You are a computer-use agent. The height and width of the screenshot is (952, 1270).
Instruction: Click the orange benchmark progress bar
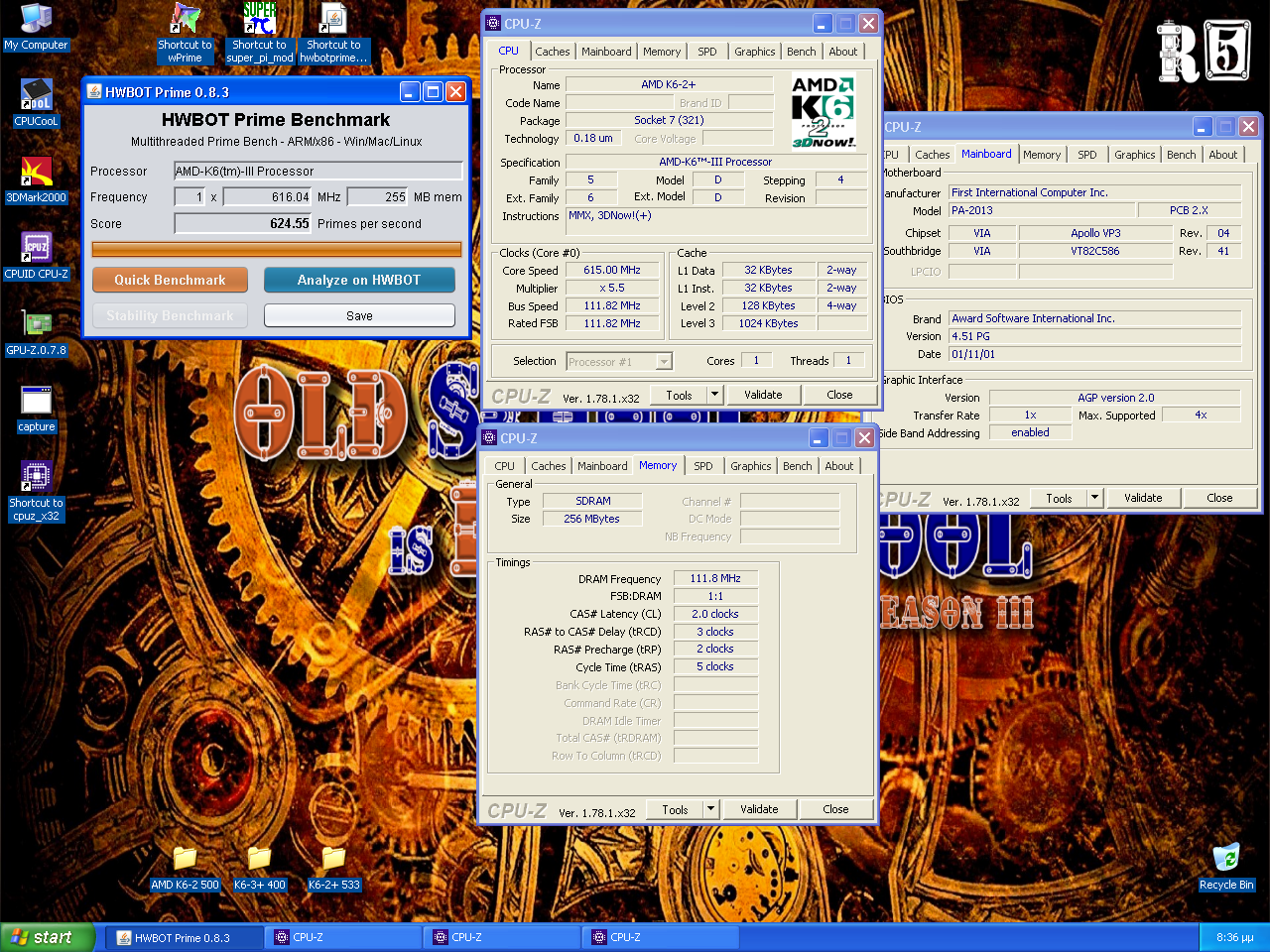click(277, 249)
